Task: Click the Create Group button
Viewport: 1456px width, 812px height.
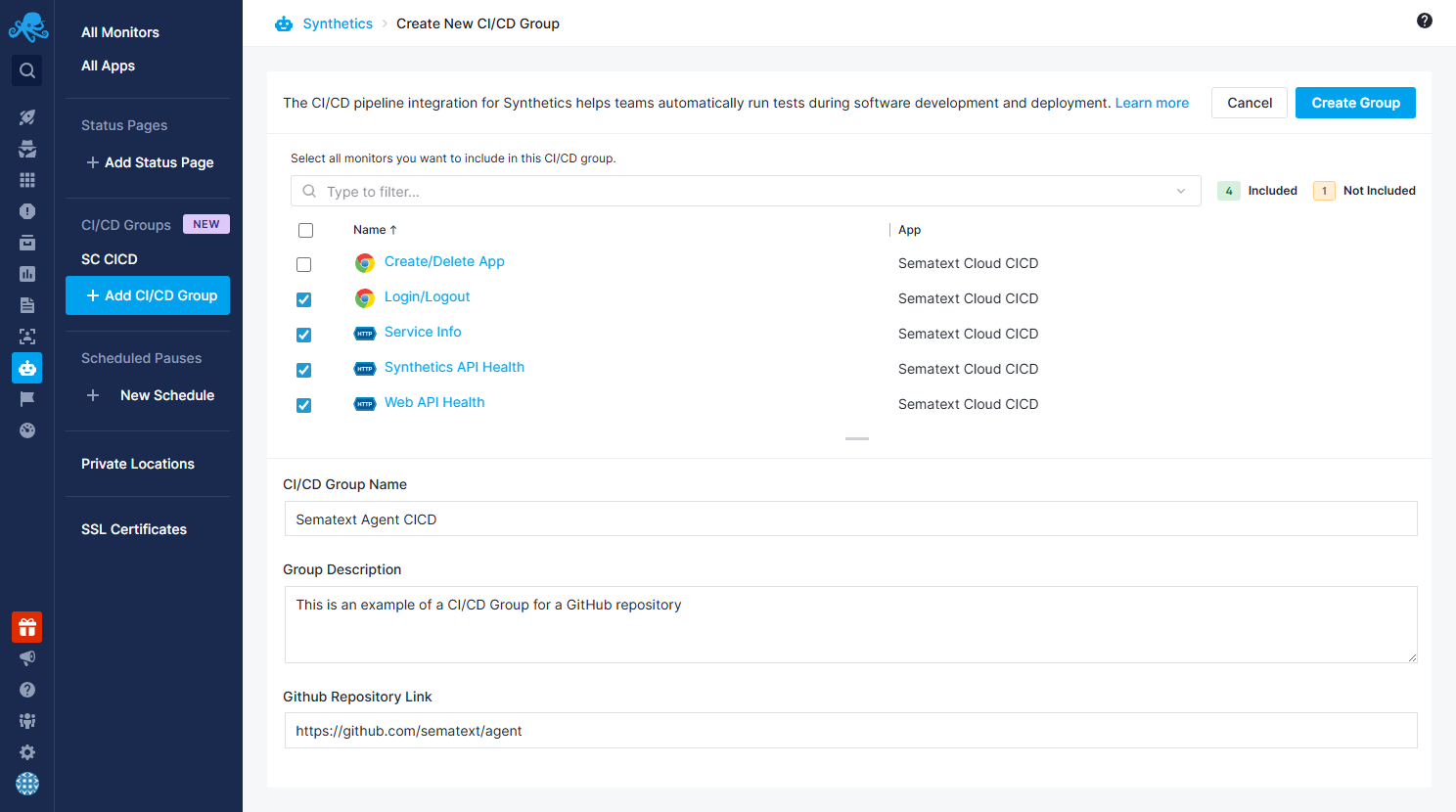Action: [x=1355, y=103]
